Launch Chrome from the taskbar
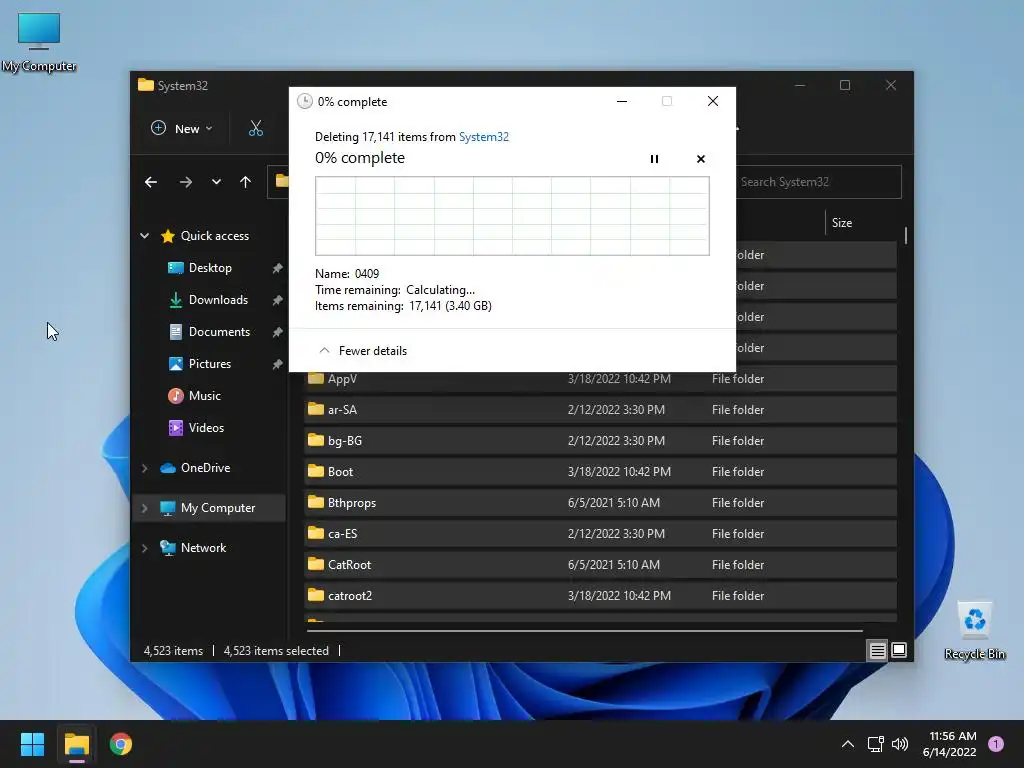The height and width of the screenshot is (768, 1024). pos(121,744)
